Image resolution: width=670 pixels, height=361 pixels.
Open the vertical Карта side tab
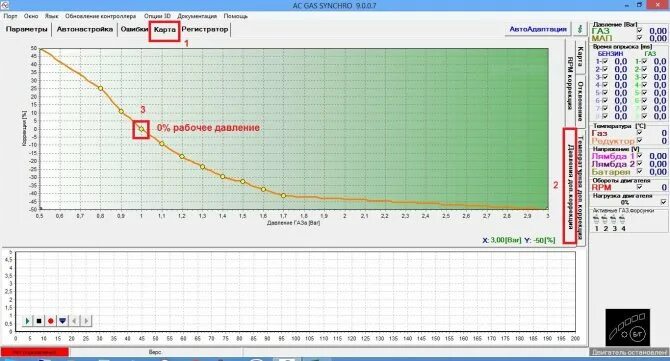click(580, 56)
